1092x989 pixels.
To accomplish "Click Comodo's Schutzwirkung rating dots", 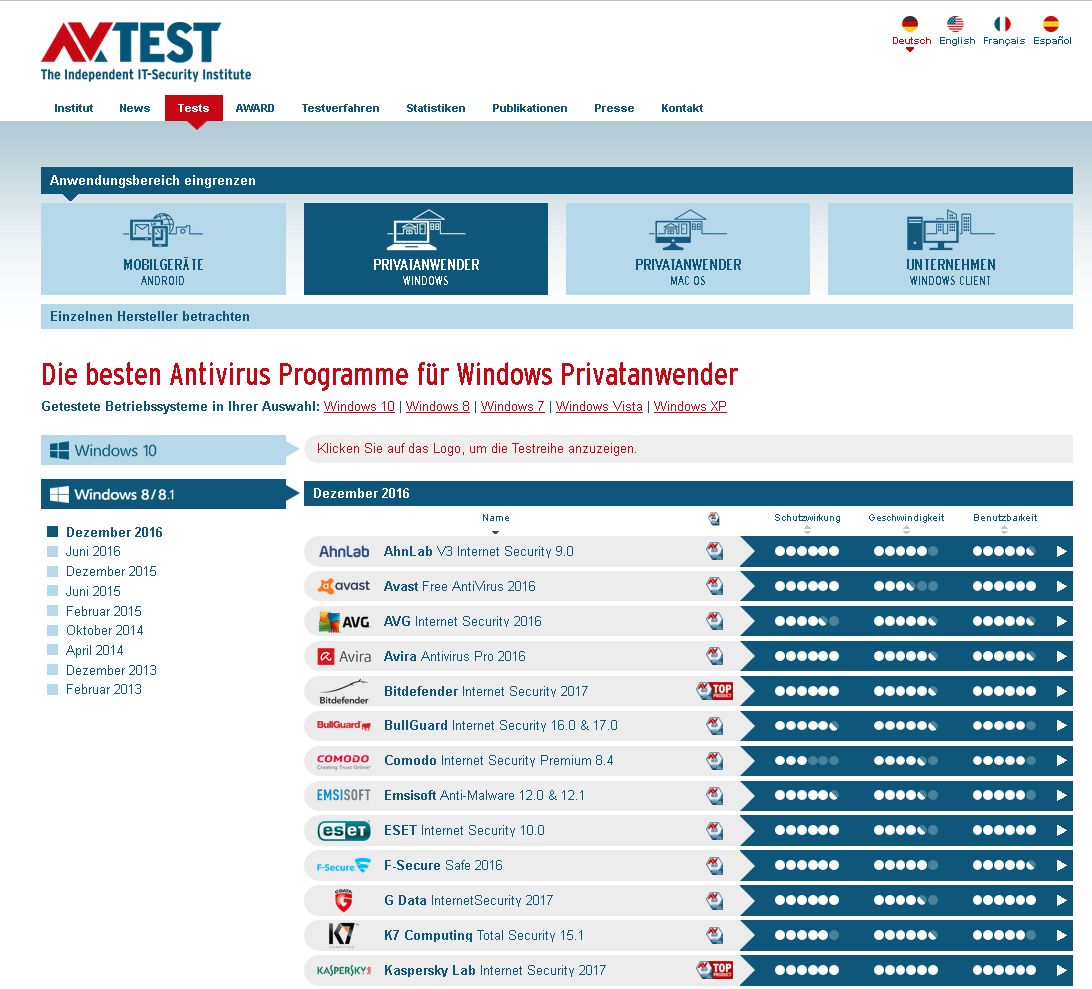I will click(806, 761).
